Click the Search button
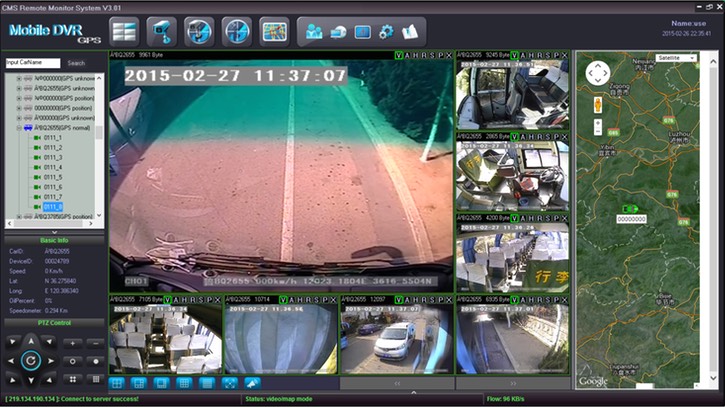The height and width of the screenshot is (407, 725). pyautogui.click(x=76, y=63)
